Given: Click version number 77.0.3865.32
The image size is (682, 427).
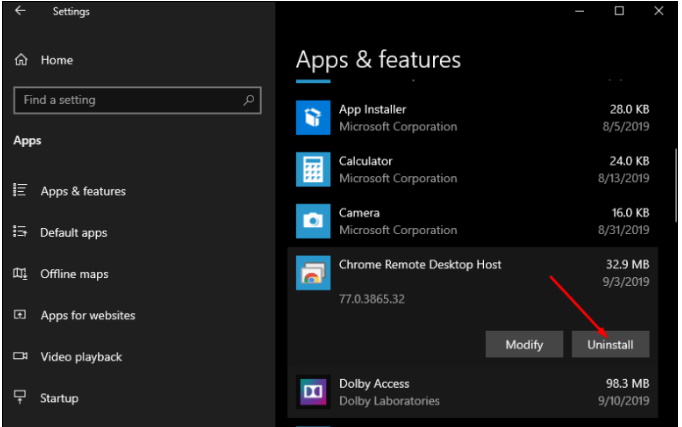Looking at the screenshot, I should coord(372,299).
